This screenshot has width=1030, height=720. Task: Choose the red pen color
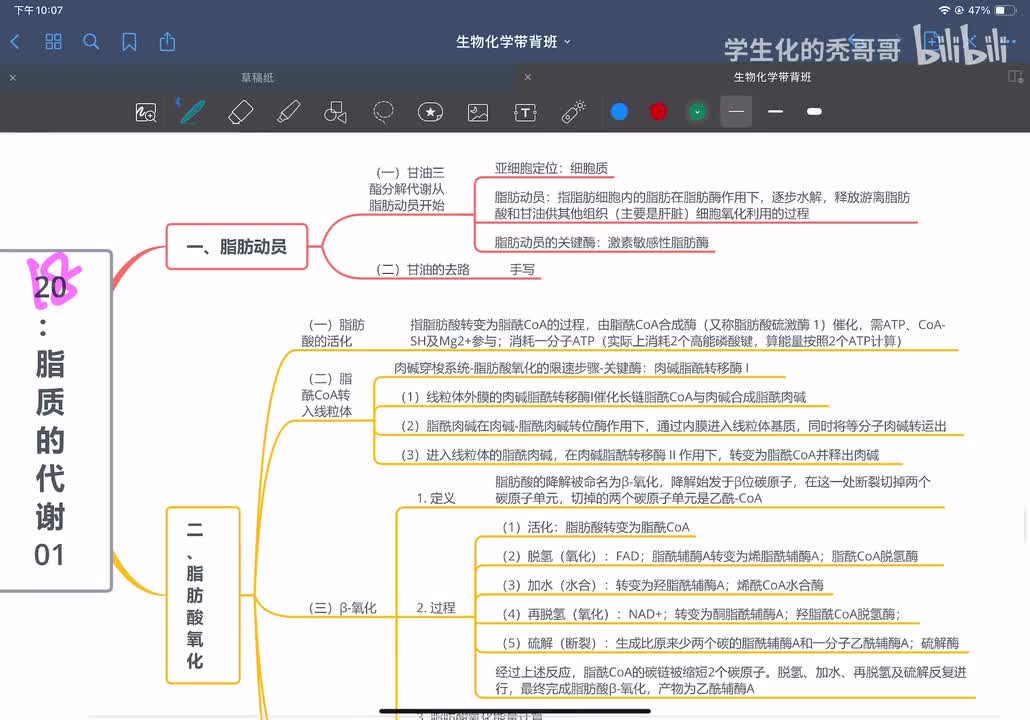coord(658,112)
